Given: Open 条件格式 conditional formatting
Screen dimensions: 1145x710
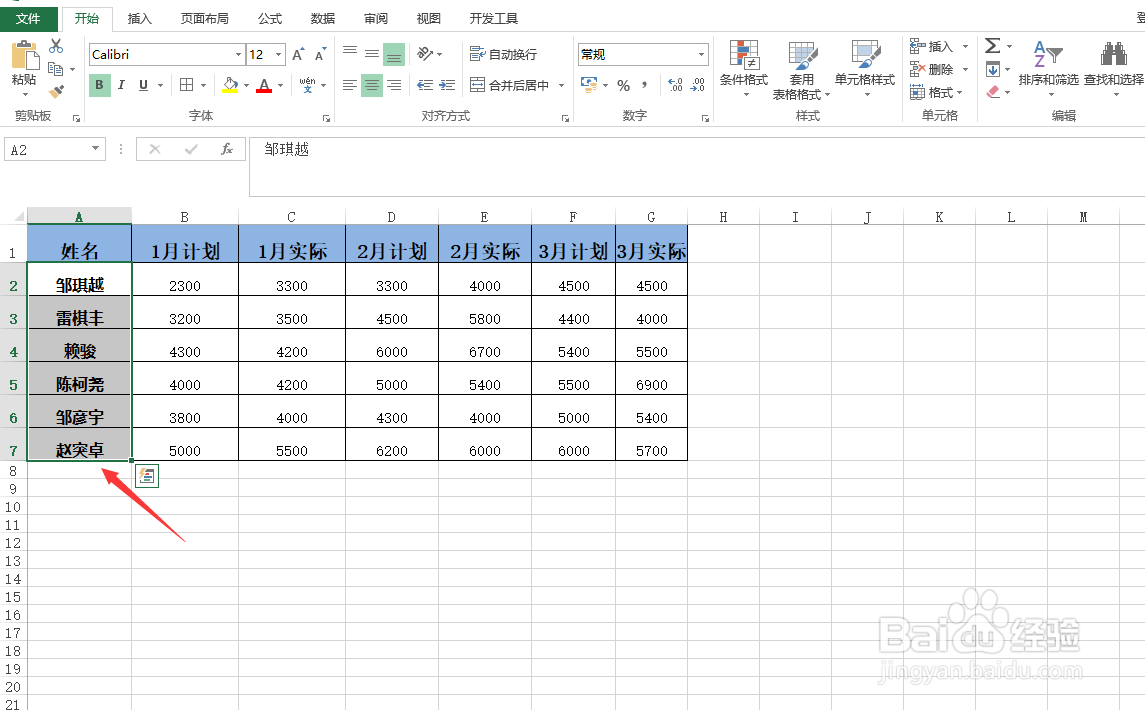Looking at the screenshot, I should pos(744,69).
